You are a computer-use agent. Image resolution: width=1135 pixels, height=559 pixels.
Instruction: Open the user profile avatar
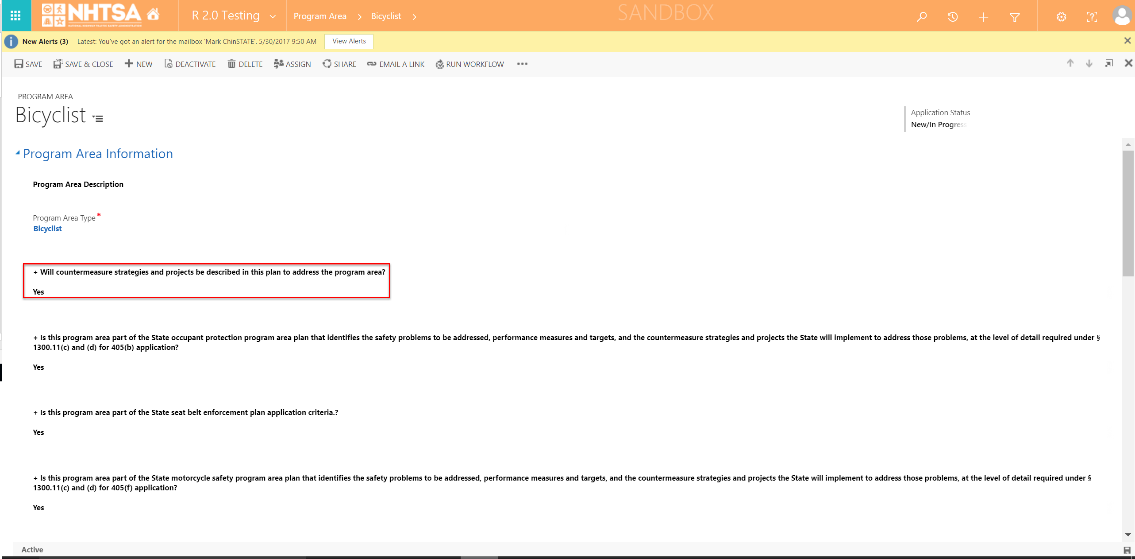tap(1122, 16)
